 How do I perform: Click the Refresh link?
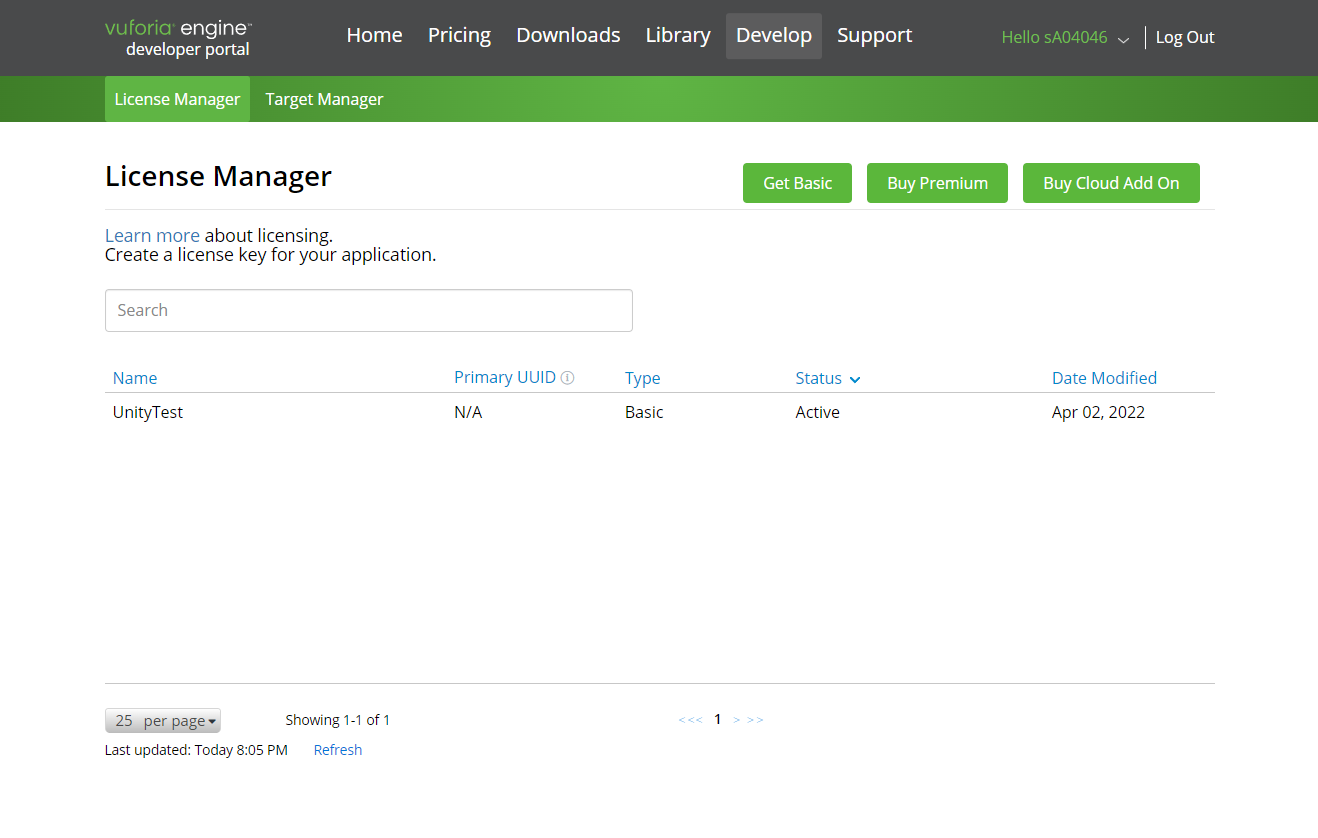coord(338,750)
